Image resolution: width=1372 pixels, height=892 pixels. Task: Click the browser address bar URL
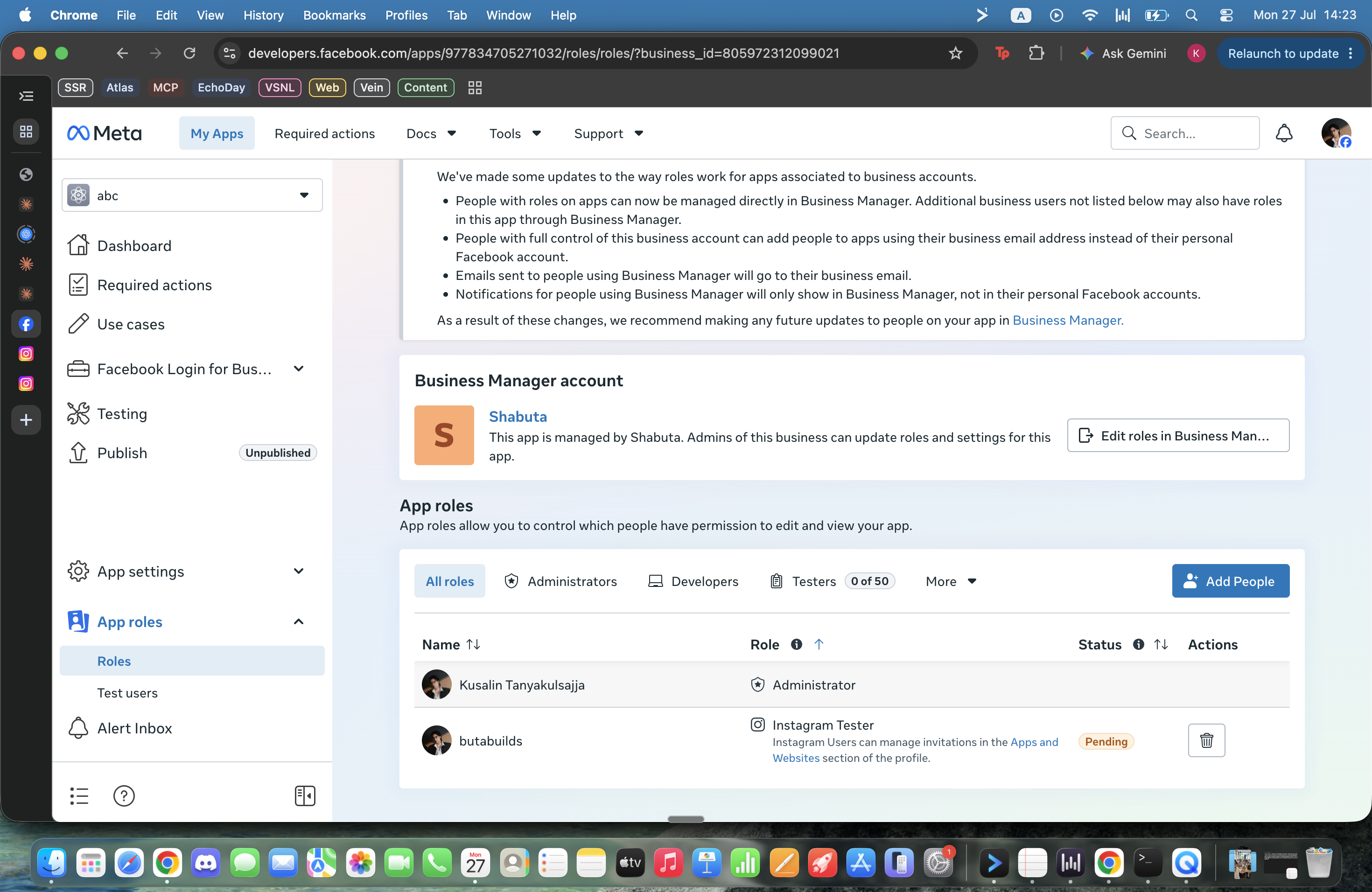point(544,53)
